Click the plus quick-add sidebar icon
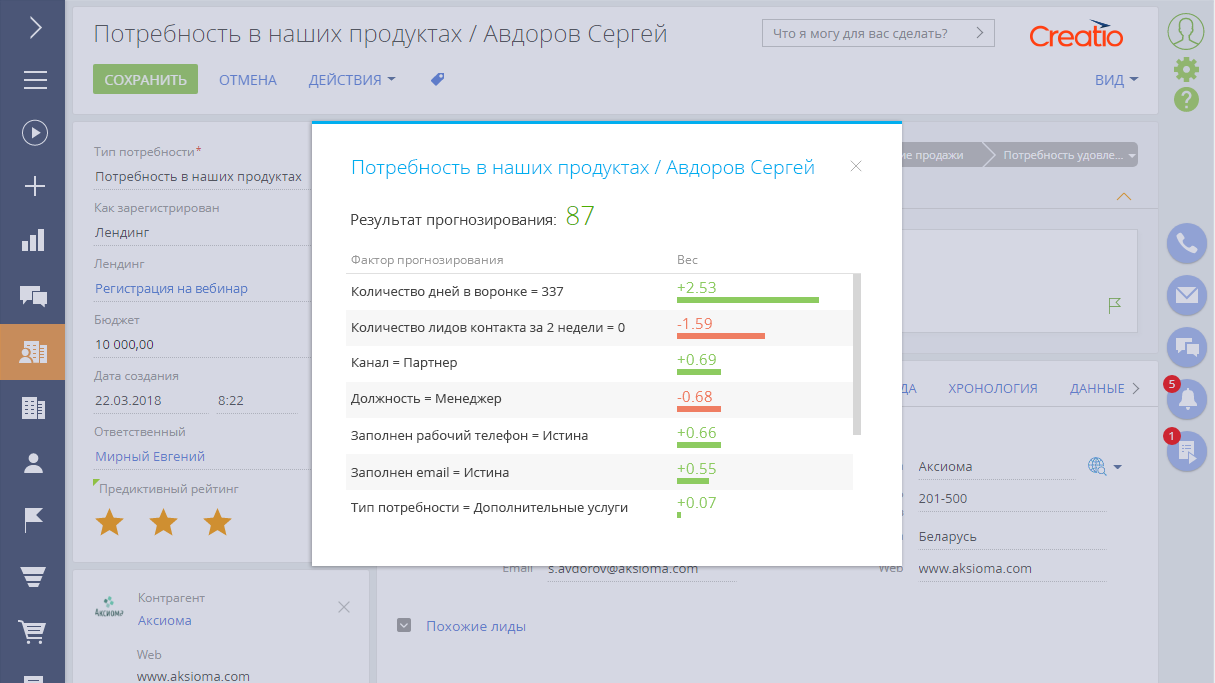The height and width of the screenshot is (683, 1215). (35, 186)
